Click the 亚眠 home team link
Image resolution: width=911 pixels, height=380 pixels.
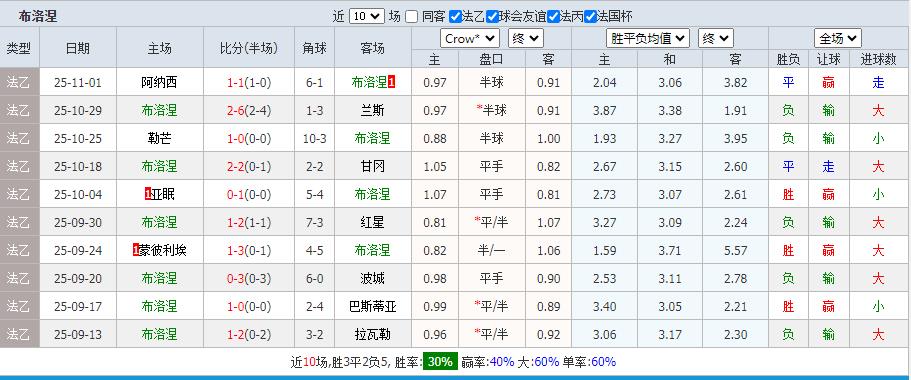163,194
